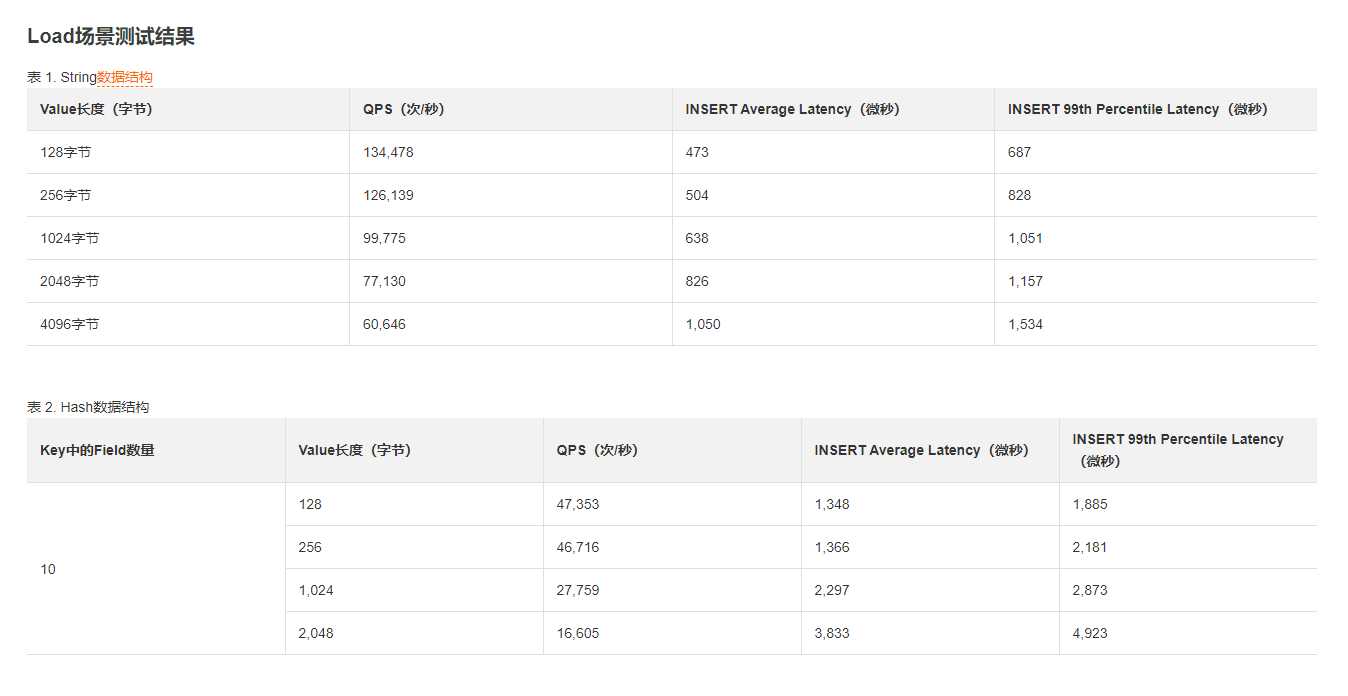The width and height of the screenshot is (1348, 696).
Task: Click Hash table INSERT 99th Percentile header
Action: [1177, 450]
